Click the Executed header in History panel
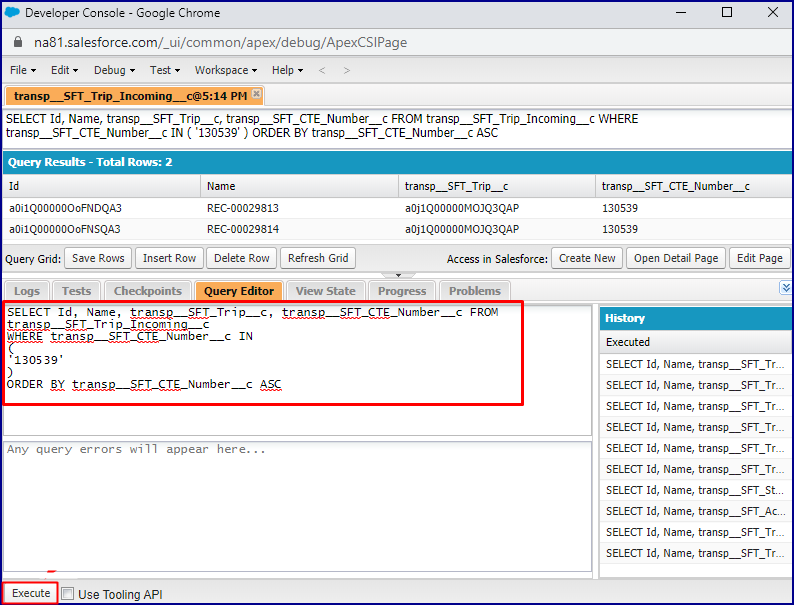 tap(696, 342)
